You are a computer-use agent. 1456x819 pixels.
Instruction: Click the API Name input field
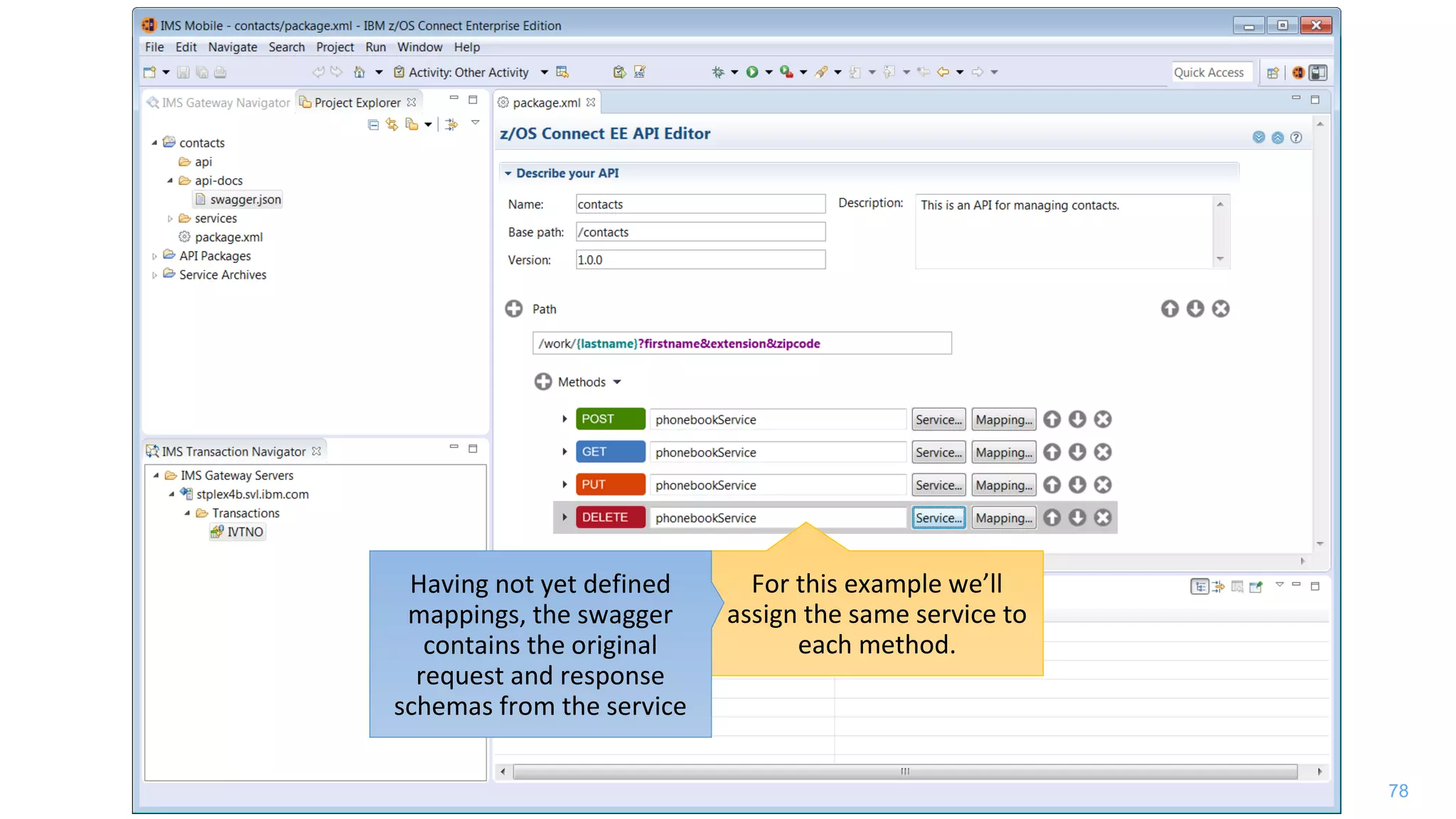(700, 204)
